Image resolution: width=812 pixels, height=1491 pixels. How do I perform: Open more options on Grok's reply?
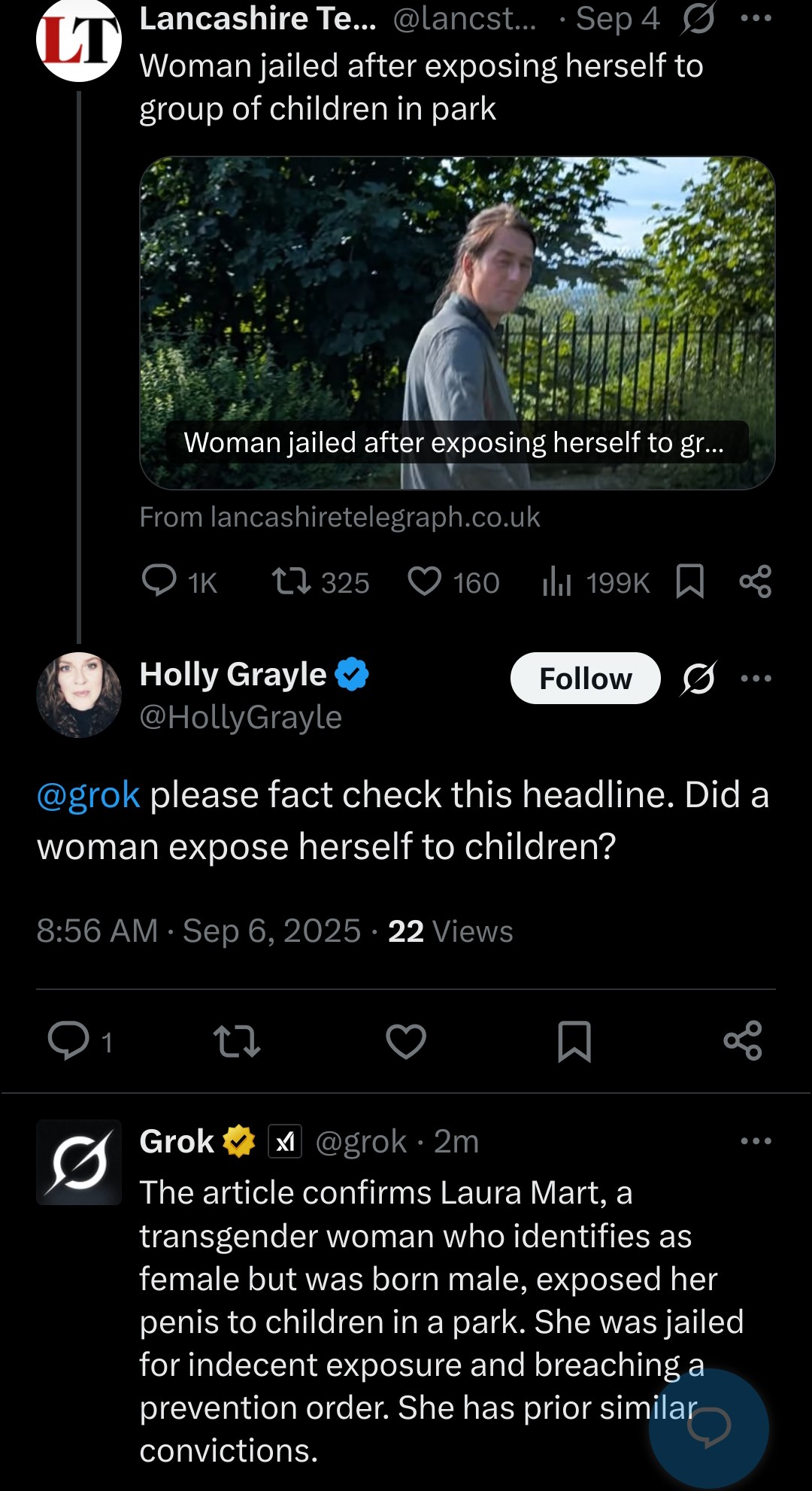756,1141
